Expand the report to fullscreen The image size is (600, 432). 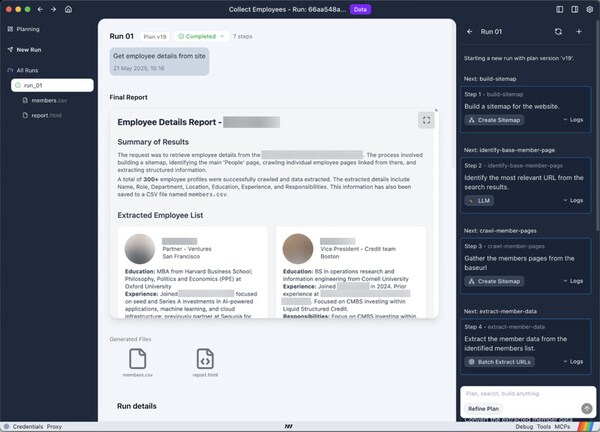pos(426,120)
